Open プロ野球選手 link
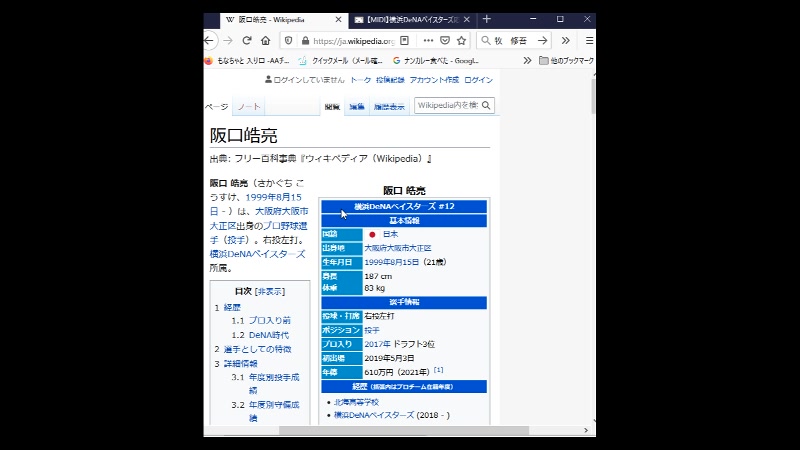Image resolution: width=800 pixels, height=450 pixels. click(x=285, y=226)
